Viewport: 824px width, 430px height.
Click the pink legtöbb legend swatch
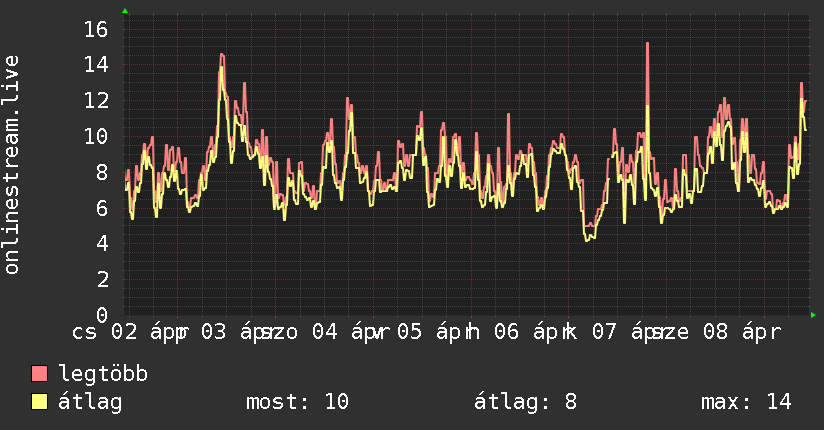click(39, 373)
